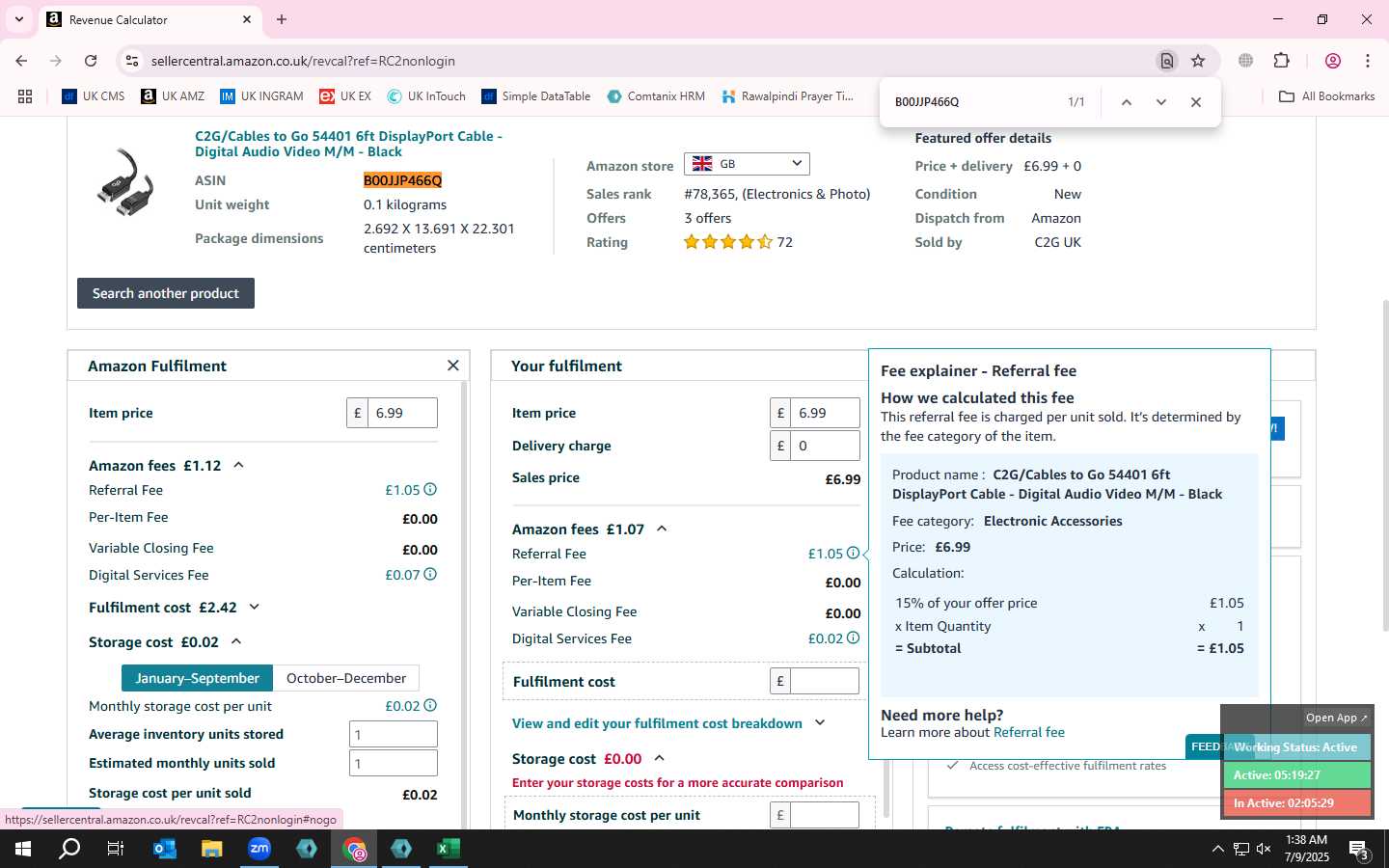Show hidden system tray icons
Image resolution: width=1389 pixels, height=868 pixels.
click(x=1217, y=850)
